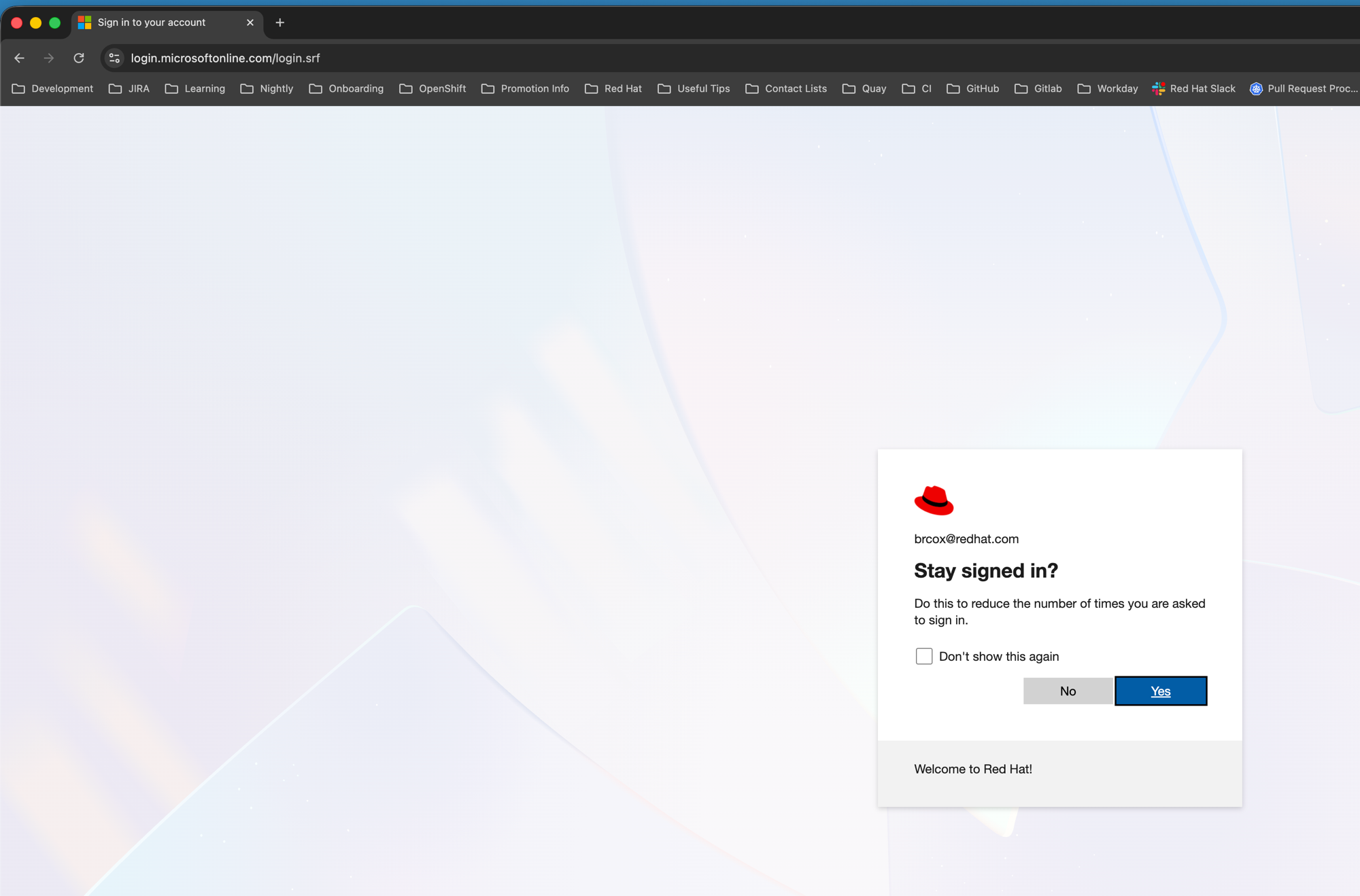Open the OpenShift bookmarks folder
The width and height of the screenshot is (1360, 896).
[432, 88]
